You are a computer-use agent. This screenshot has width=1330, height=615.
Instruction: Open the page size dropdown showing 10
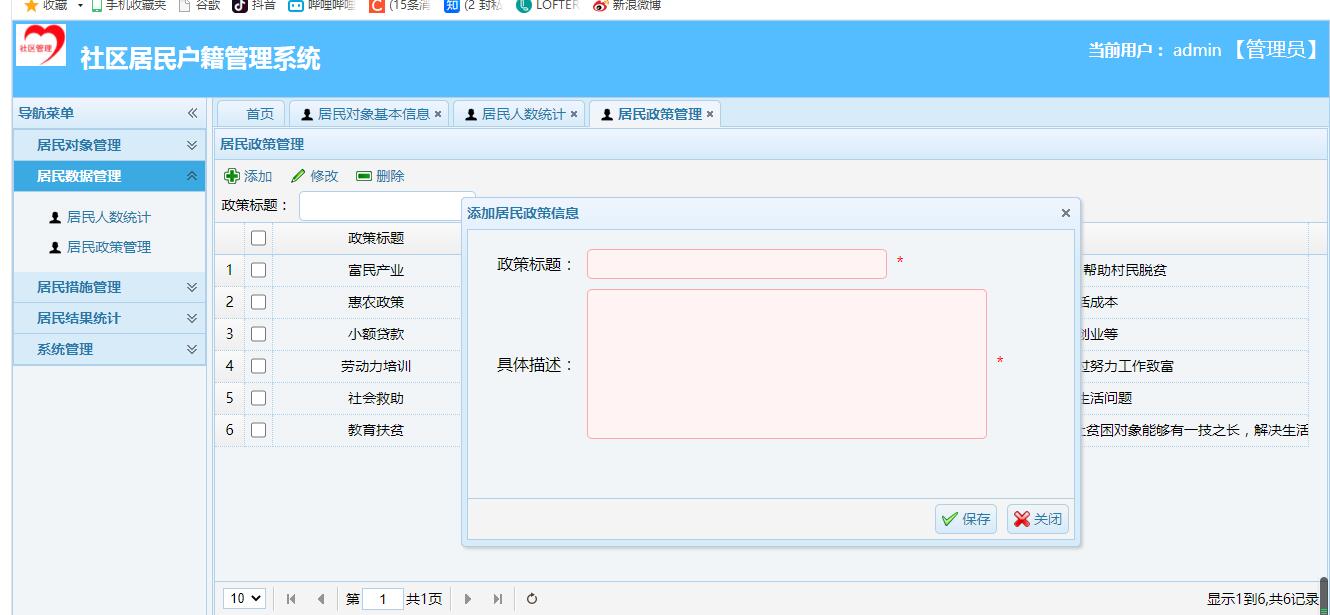(244, 598)
